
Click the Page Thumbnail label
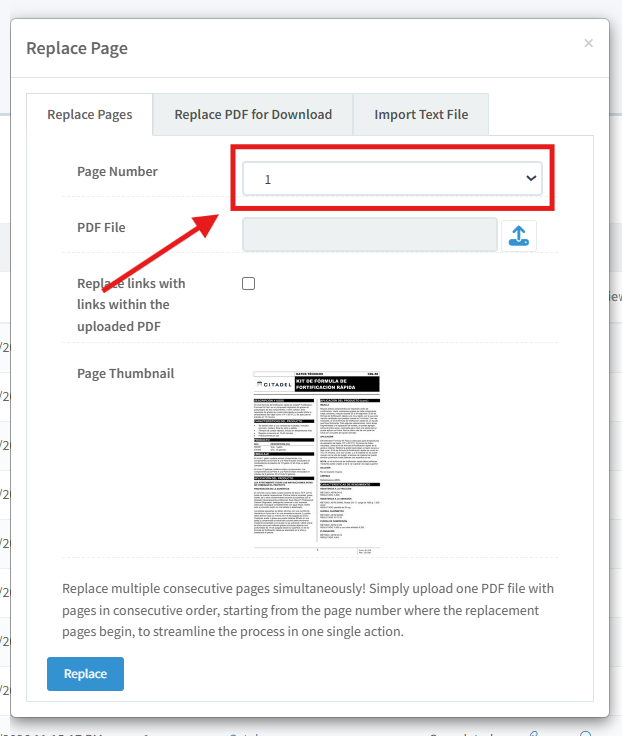click(x=125, y=374)
